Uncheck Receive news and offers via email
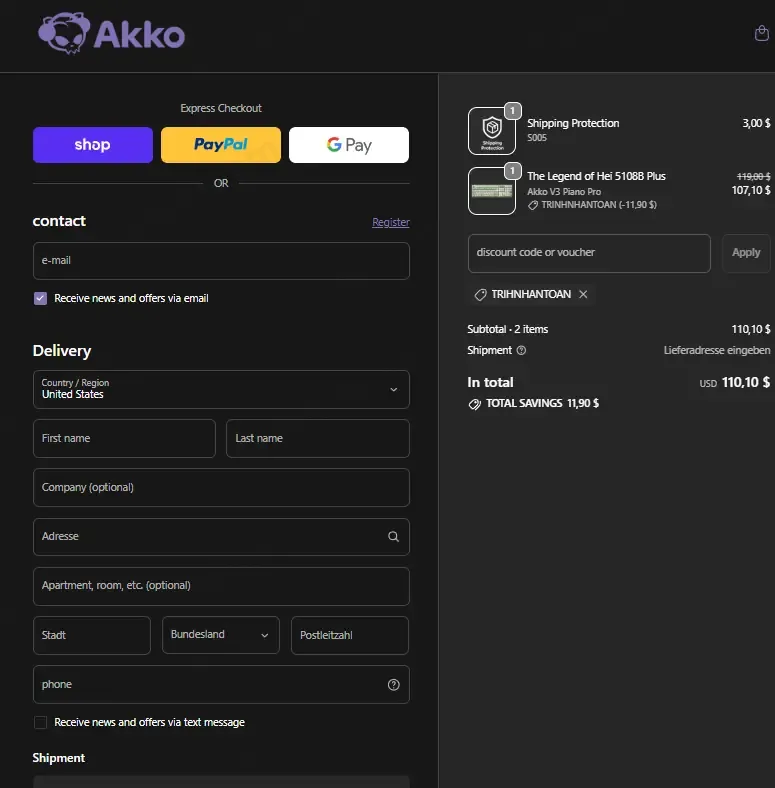Screen dimensions: 775x788 40,299
